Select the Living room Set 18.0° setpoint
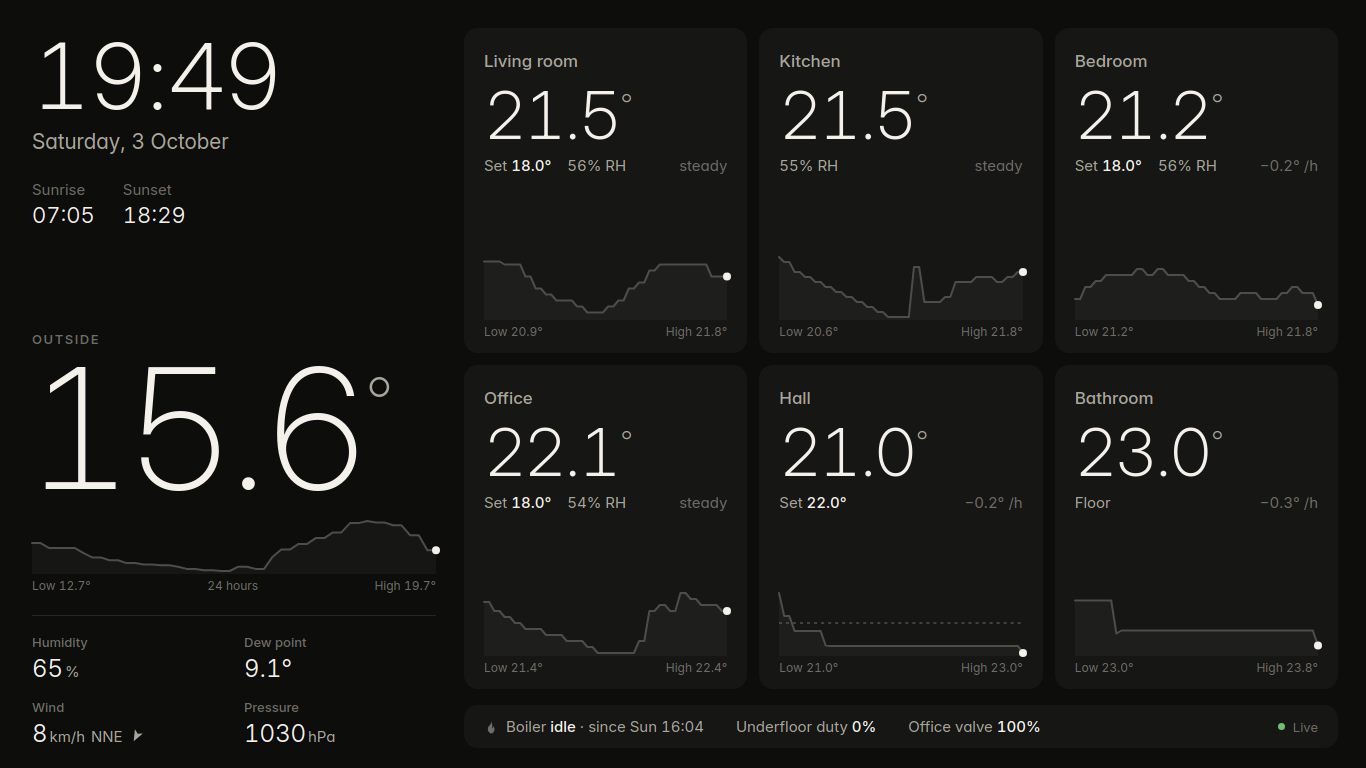This screenshot has width=1366, height=768. point(518,166)
